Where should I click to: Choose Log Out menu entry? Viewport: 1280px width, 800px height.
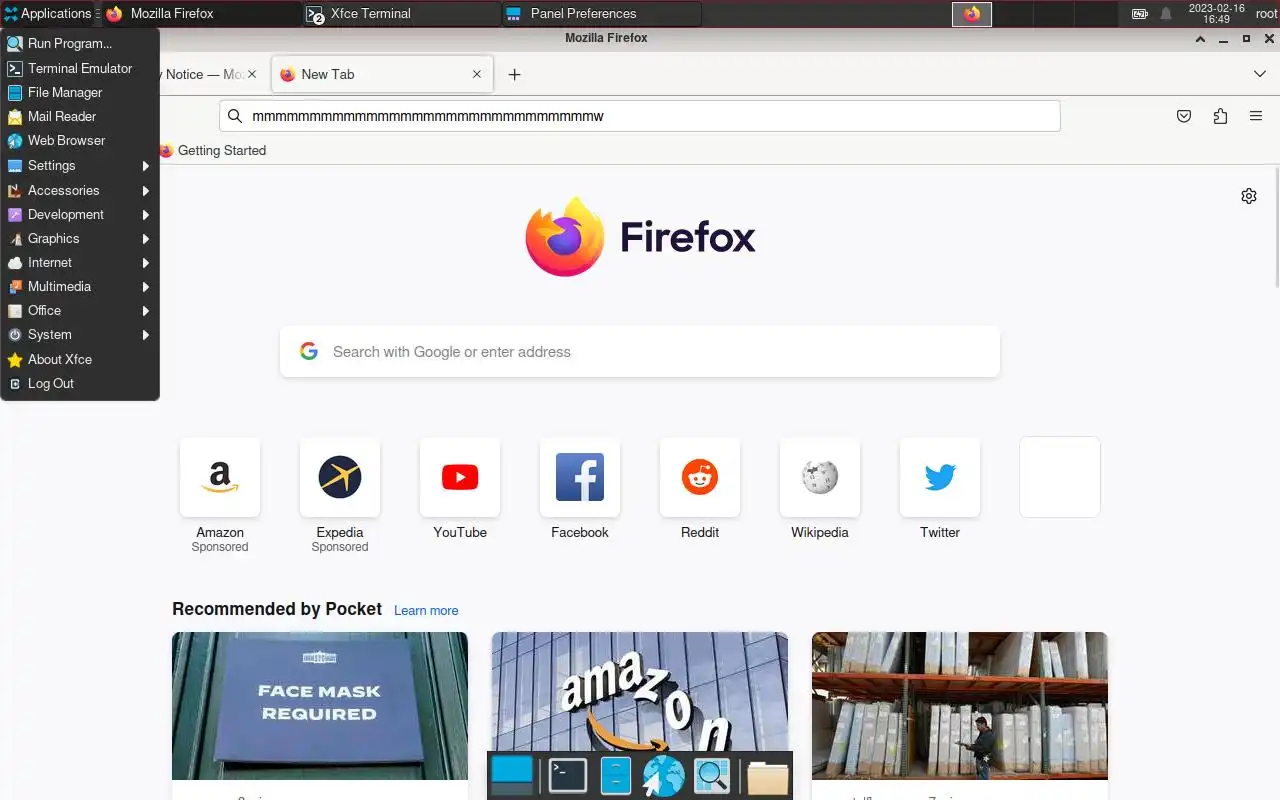click(80, 383)
